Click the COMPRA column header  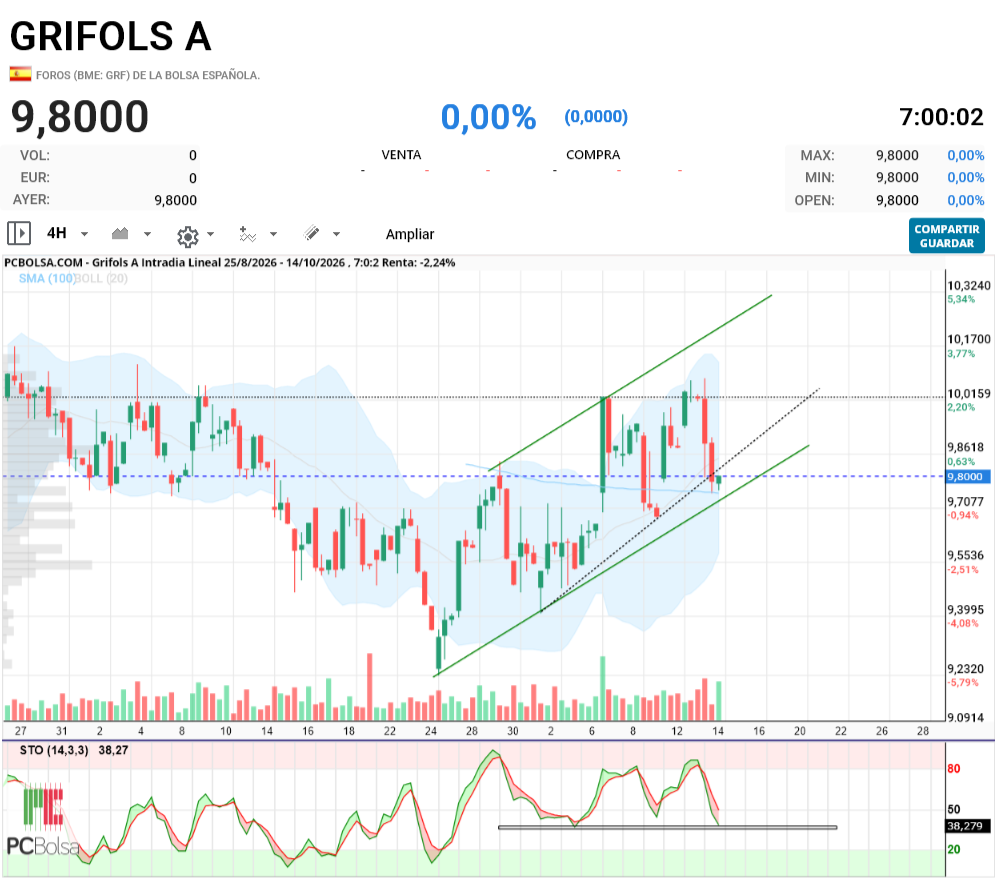click(593, 154)
